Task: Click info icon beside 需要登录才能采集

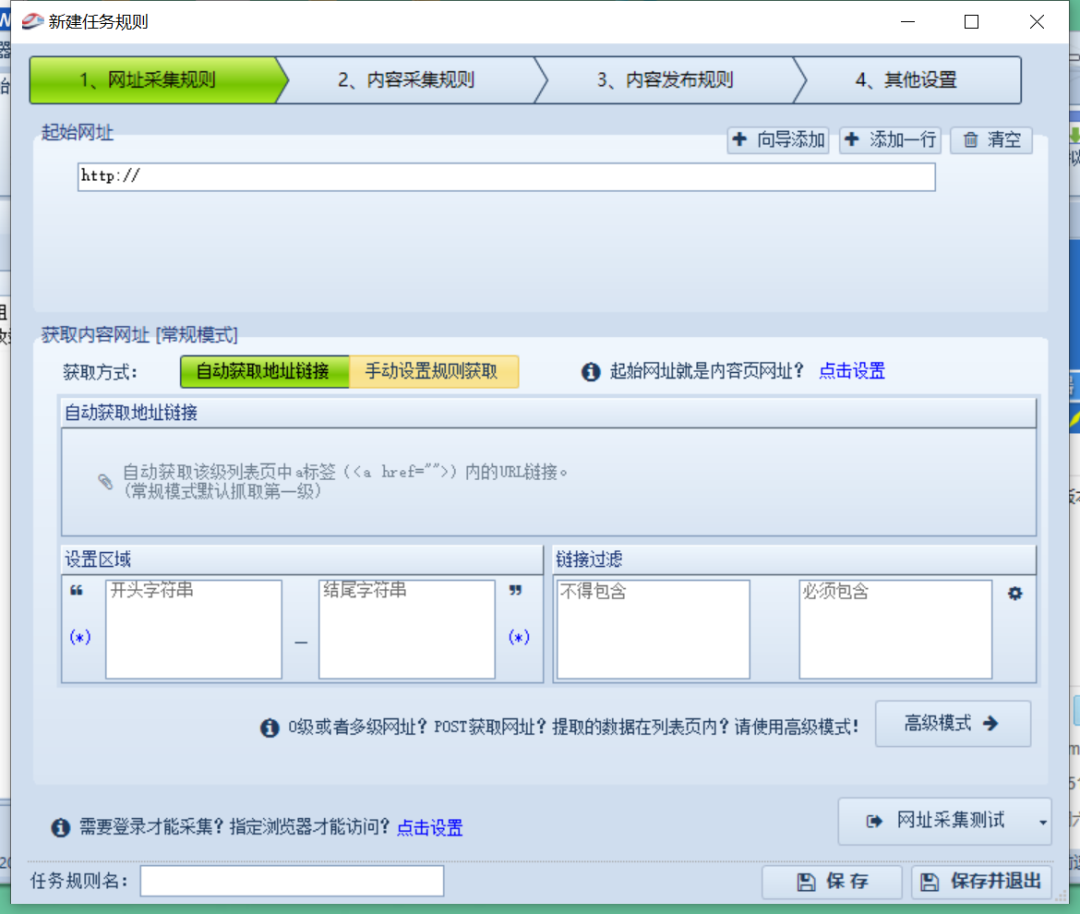Action: coord(61,827)
